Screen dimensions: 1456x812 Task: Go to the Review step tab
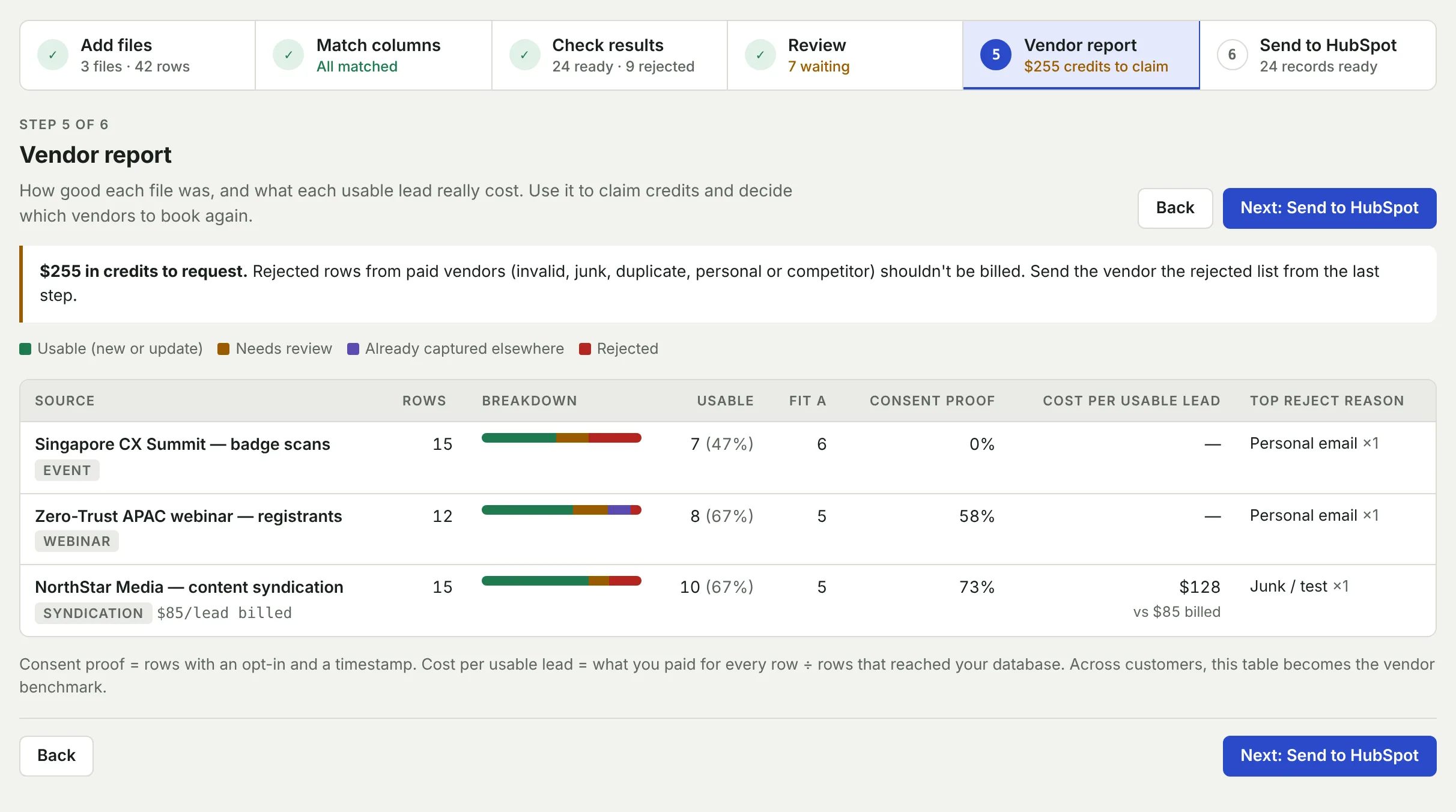click(845, 55)
